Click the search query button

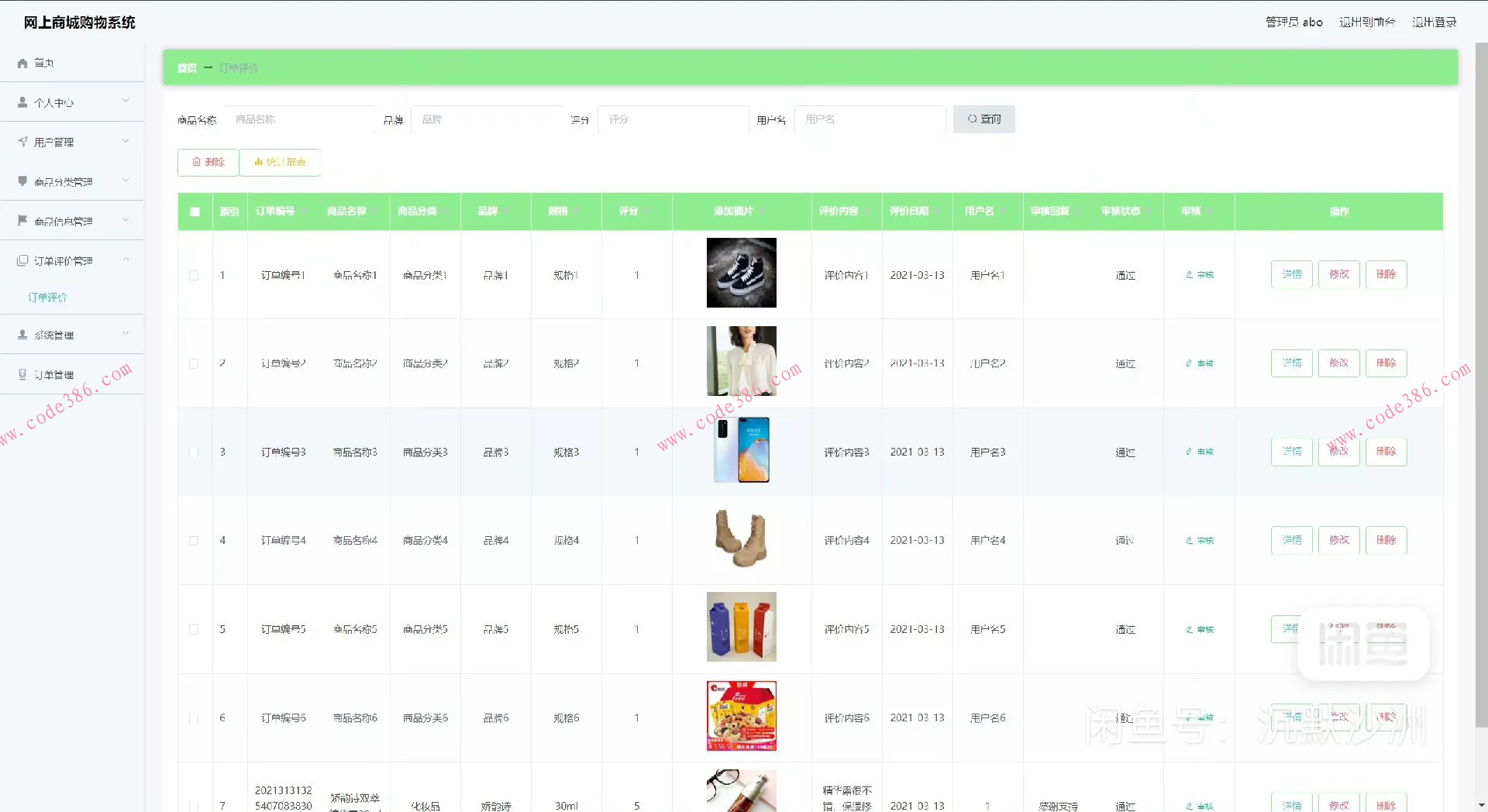(x=983, y=119)
